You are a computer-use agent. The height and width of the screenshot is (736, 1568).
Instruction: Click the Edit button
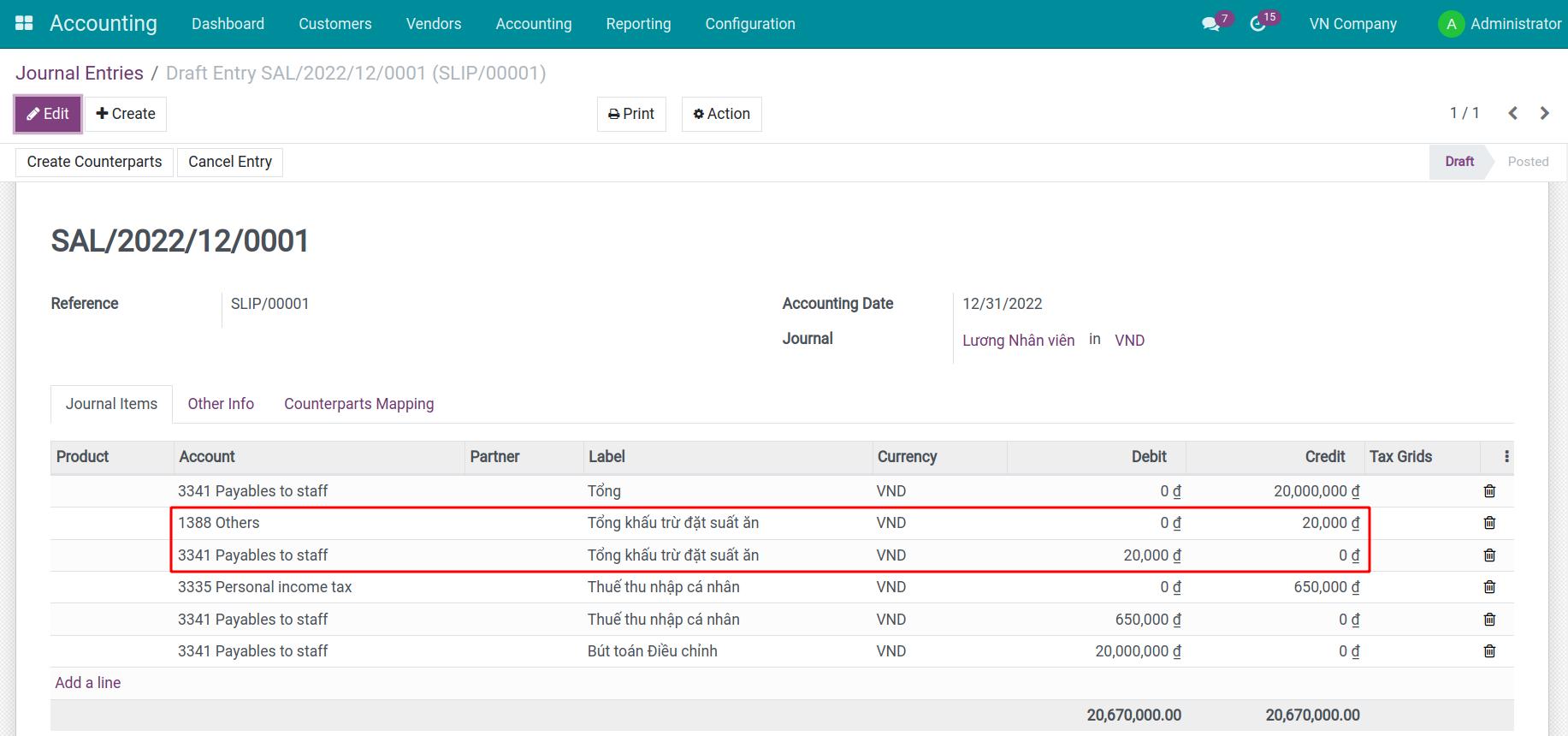tap(48, 114)
